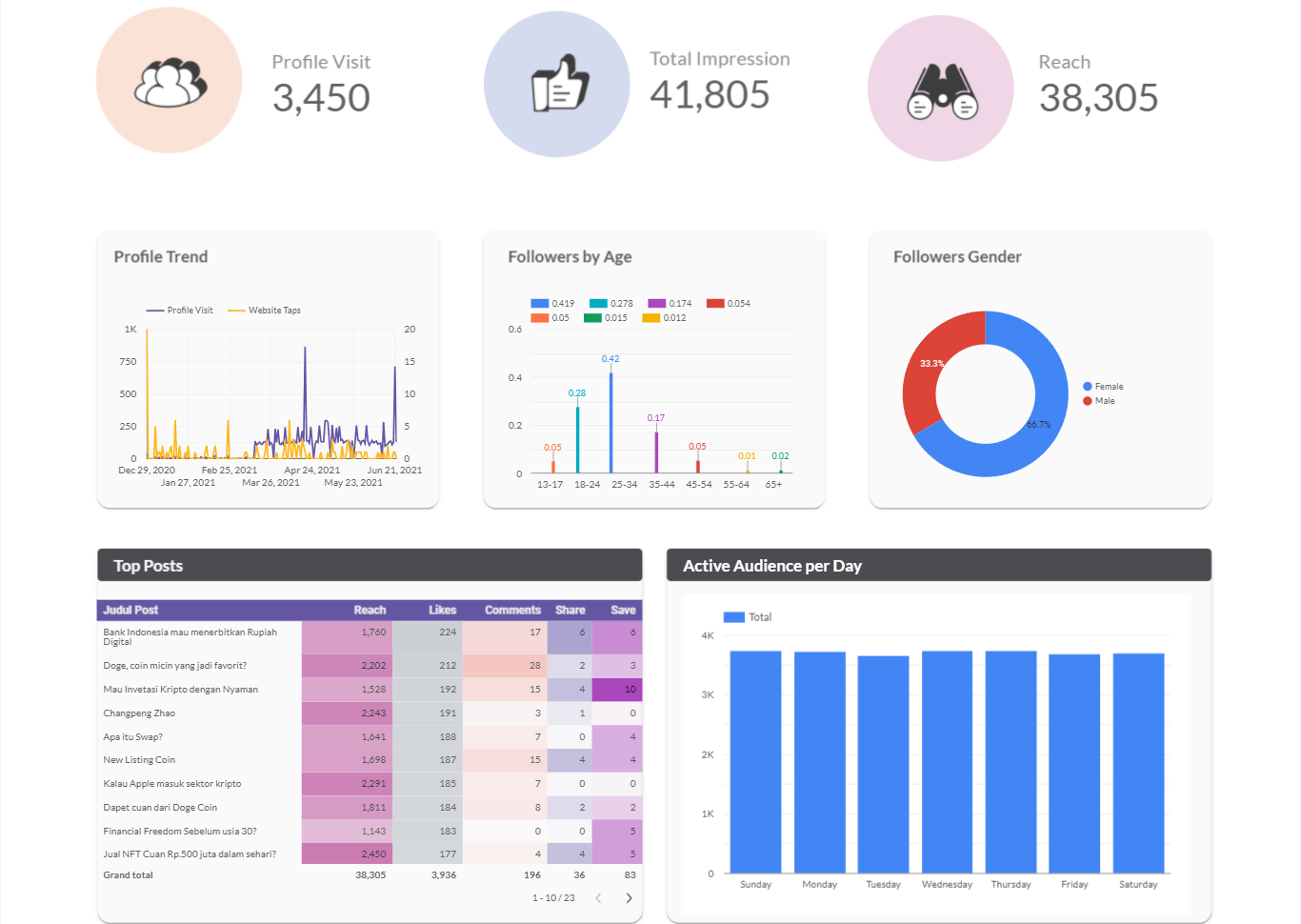Screen dimensions: 1301x924
Task: Select the 'New Listing Coin' post row
Action: [x=370, y=760]
